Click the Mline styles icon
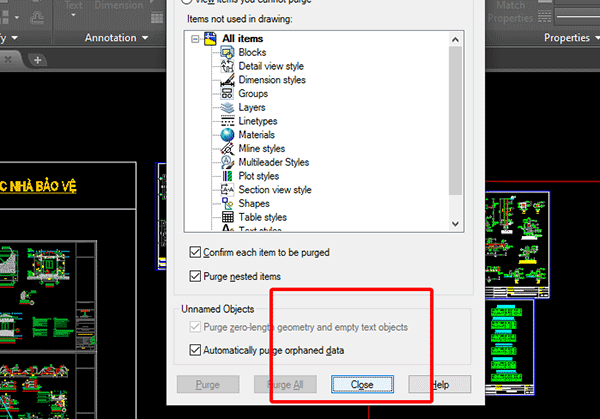Screen dimensions: 600x419 (x=227, y=149)
